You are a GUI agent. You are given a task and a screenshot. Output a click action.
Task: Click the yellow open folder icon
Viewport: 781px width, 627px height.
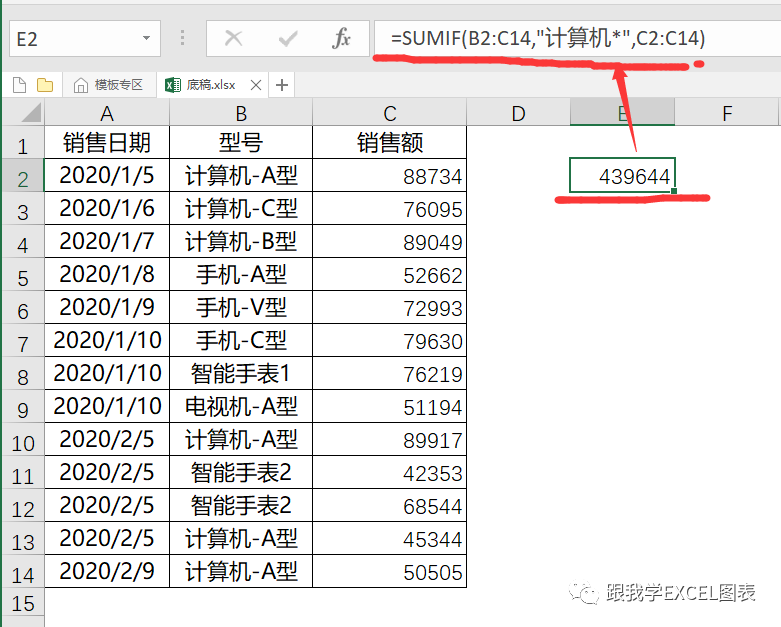45,85
